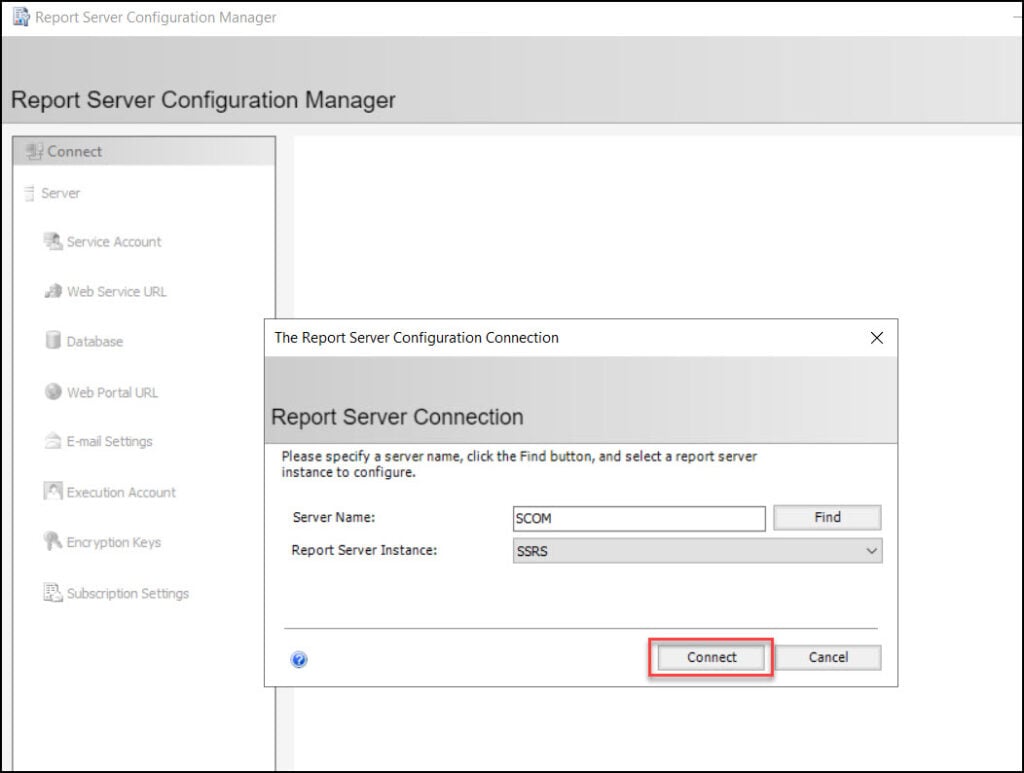This screenshot has width=1024, height=773.
Task: Click the Find button
Action: [x=827, y=518]
